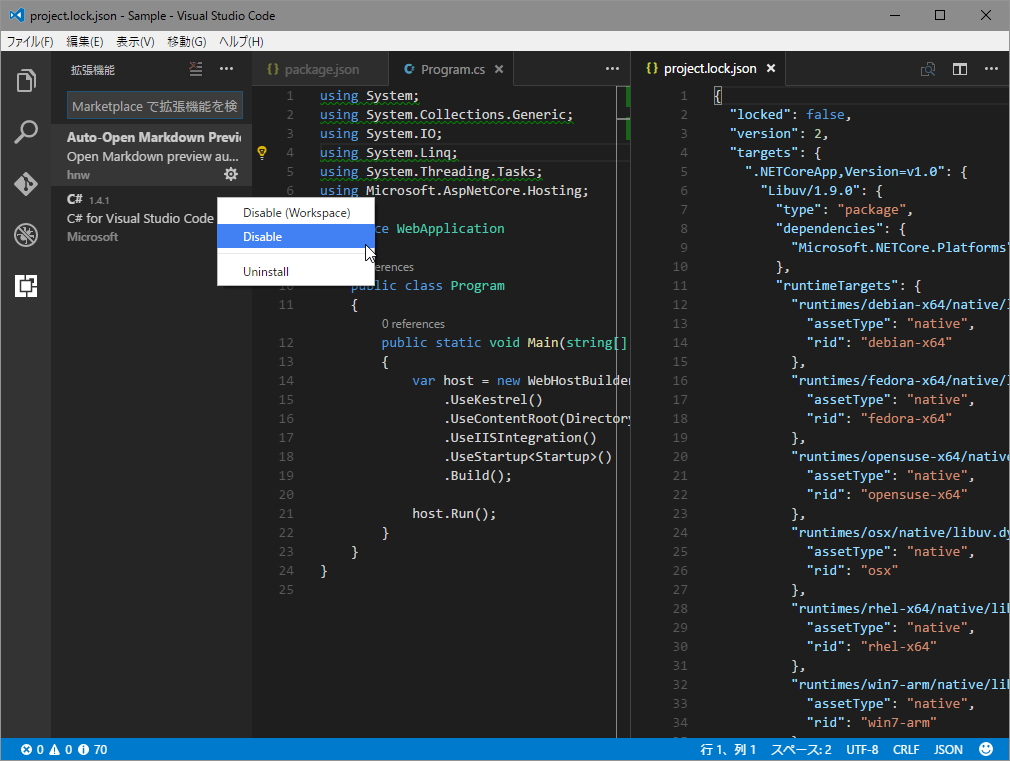
Task: Click the gear icon for Auto-Open Markdown extension
Action: (x=231, y=174)
